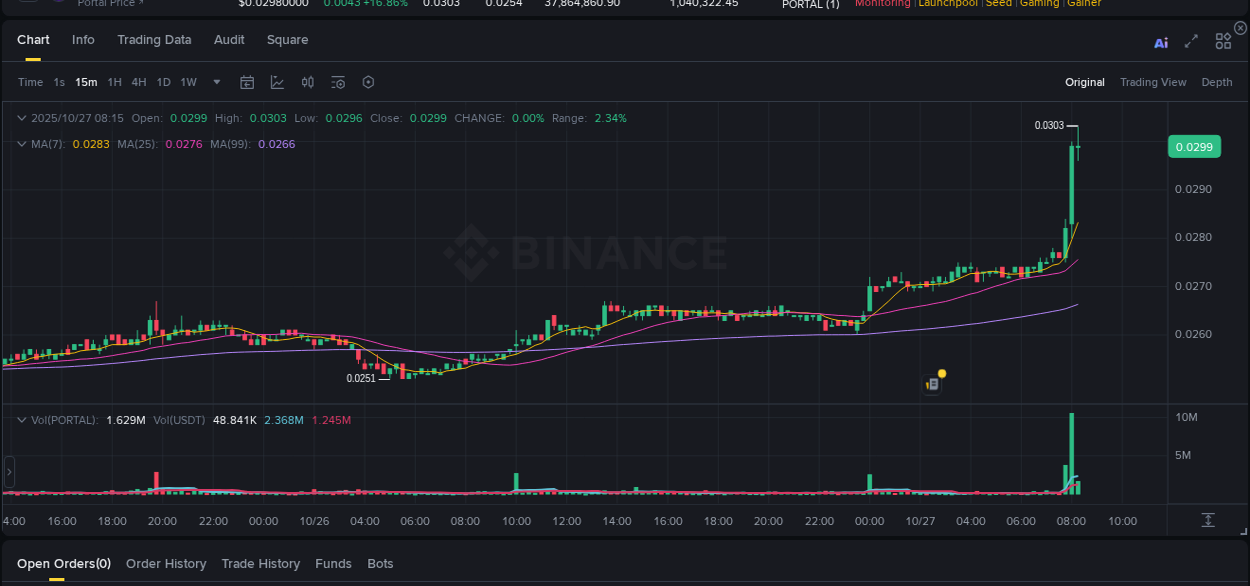Viewport: 1250px width, 586px height.
Task: Change the chart style type
Action: [x=277, y=82]
